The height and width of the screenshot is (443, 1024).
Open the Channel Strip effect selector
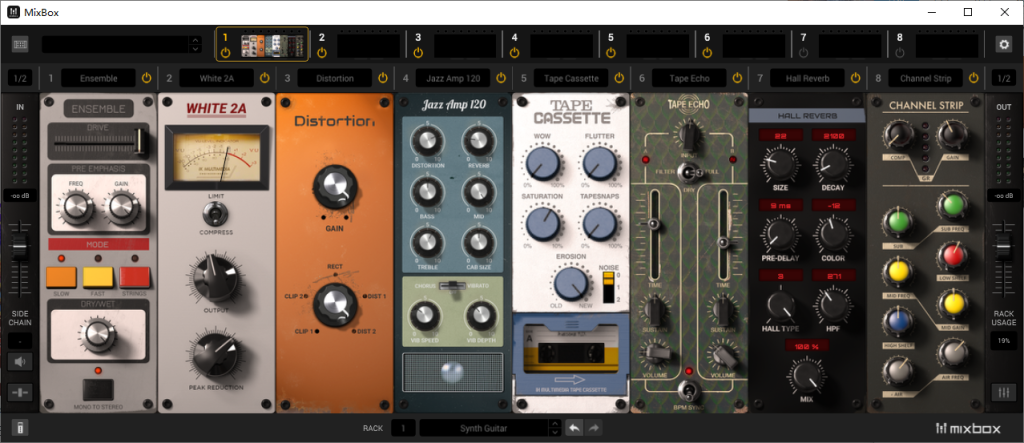[x=925, y=78]
